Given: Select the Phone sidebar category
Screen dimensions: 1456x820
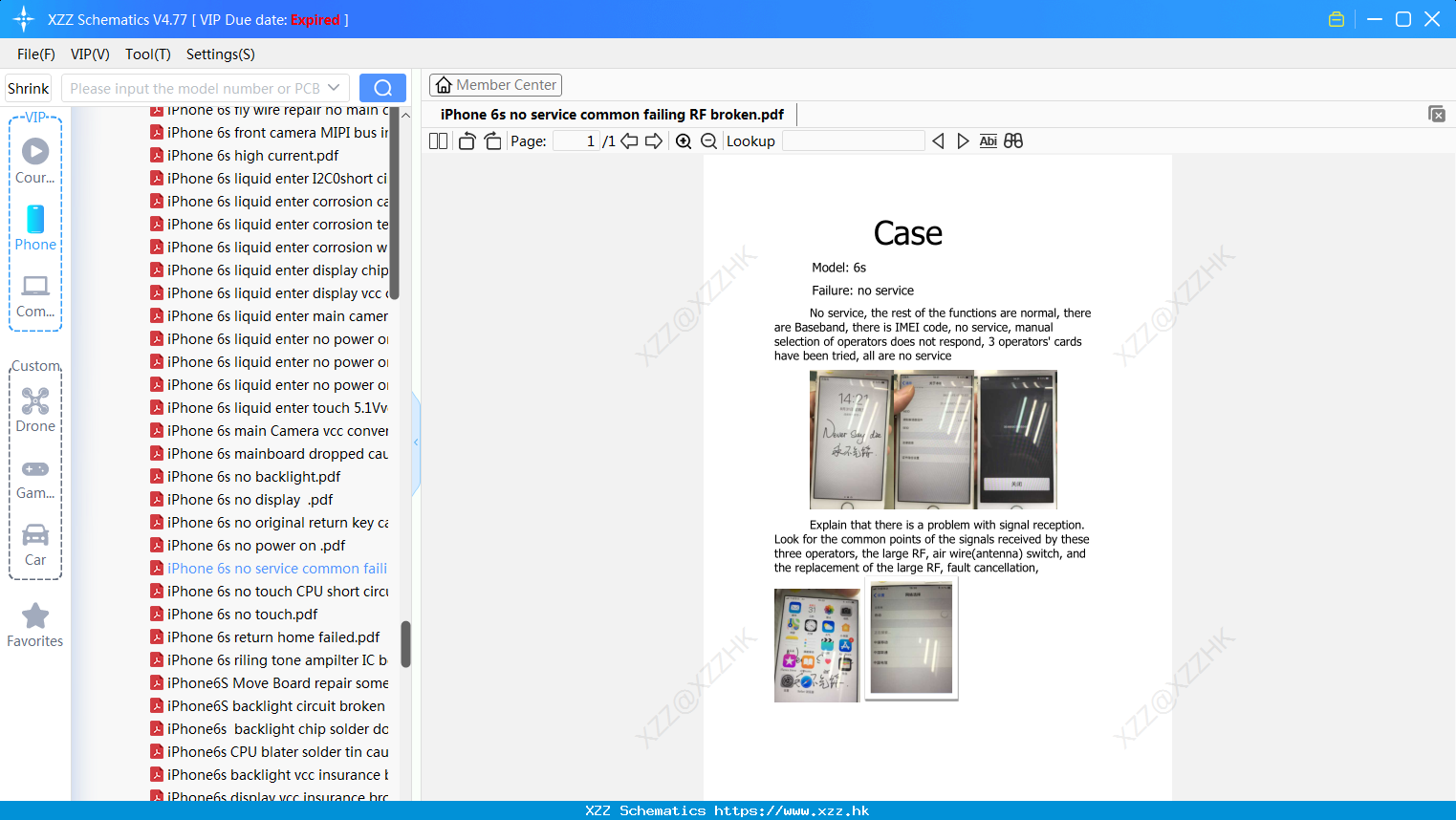Looking at the screenshot, I should coord(35,227).
